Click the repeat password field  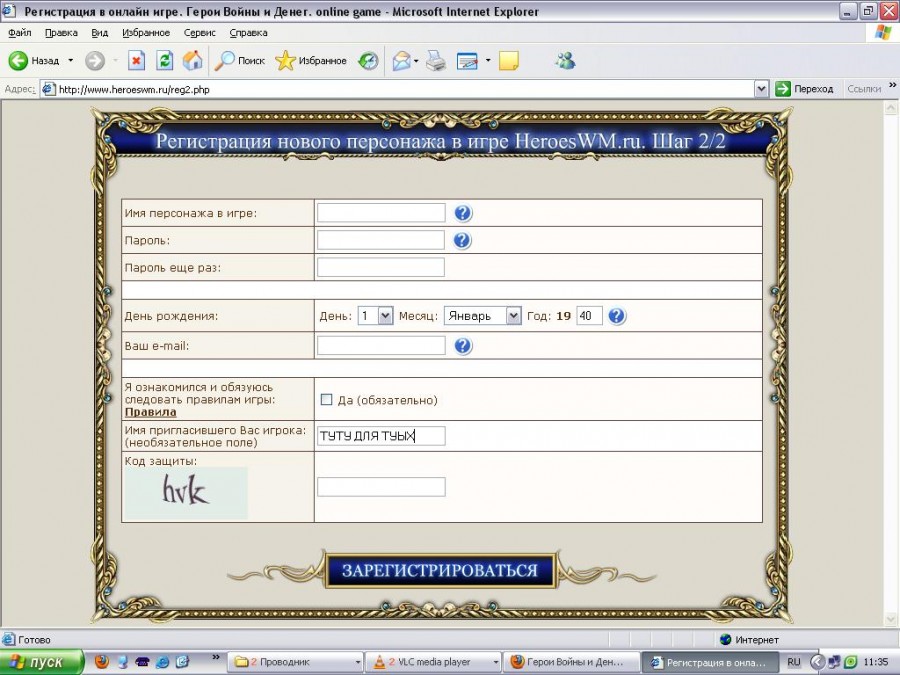[381, 267]
